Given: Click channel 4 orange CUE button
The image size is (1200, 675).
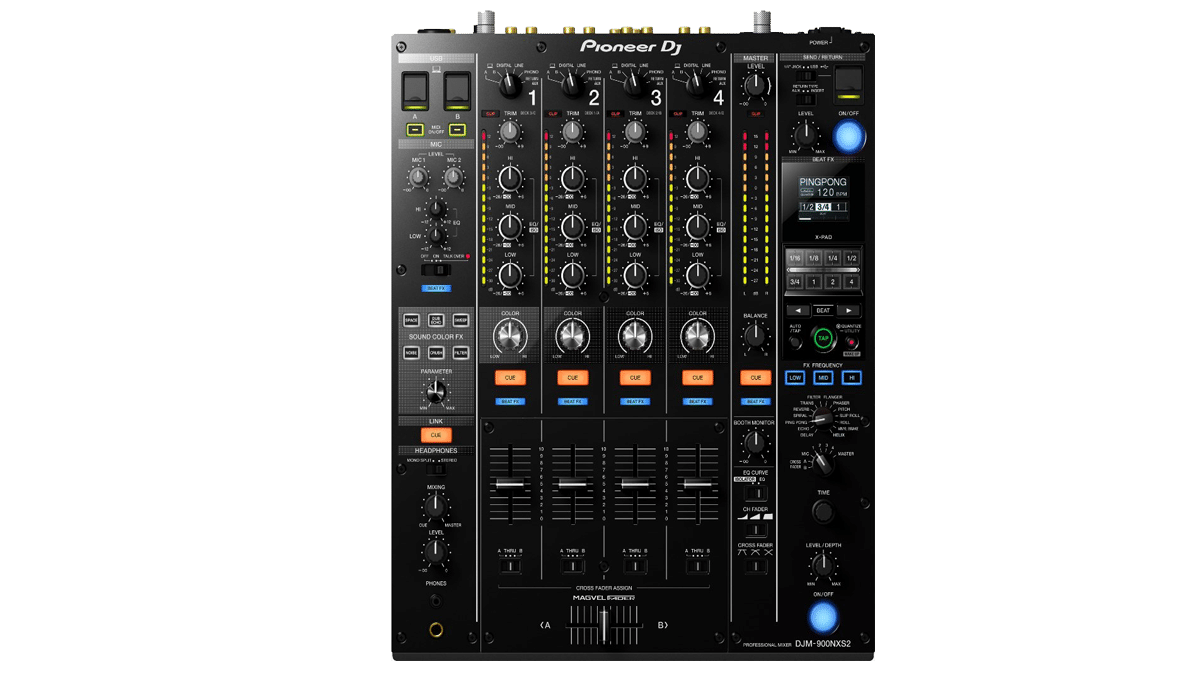Looking at the screenshot, I should [697, 378].
